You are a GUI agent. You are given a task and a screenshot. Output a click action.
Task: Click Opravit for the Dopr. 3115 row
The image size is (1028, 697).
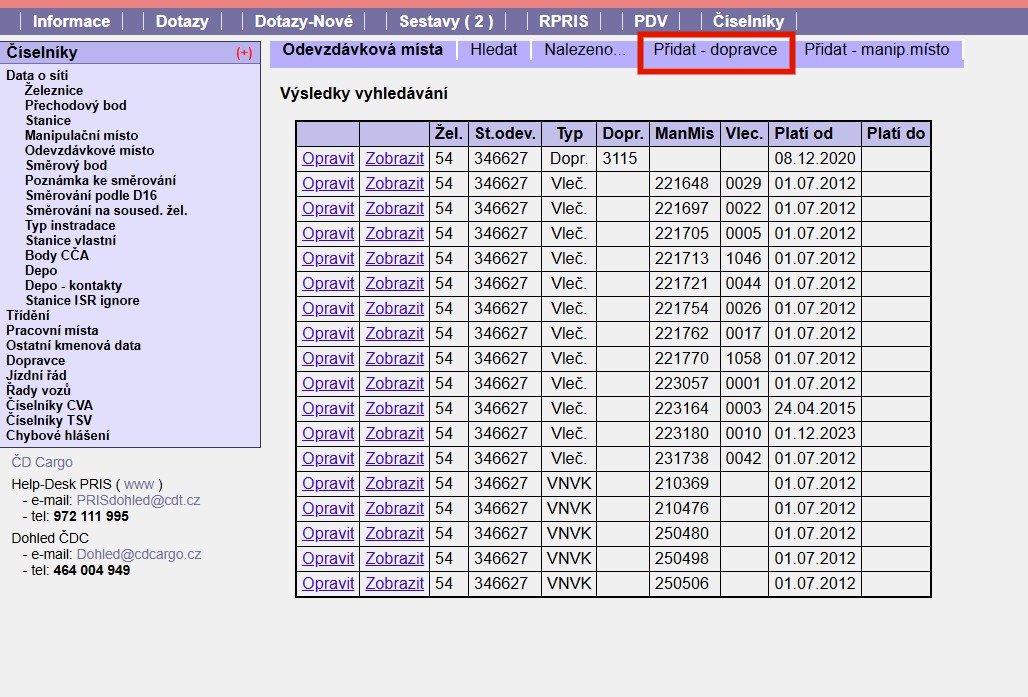[328, 158]
